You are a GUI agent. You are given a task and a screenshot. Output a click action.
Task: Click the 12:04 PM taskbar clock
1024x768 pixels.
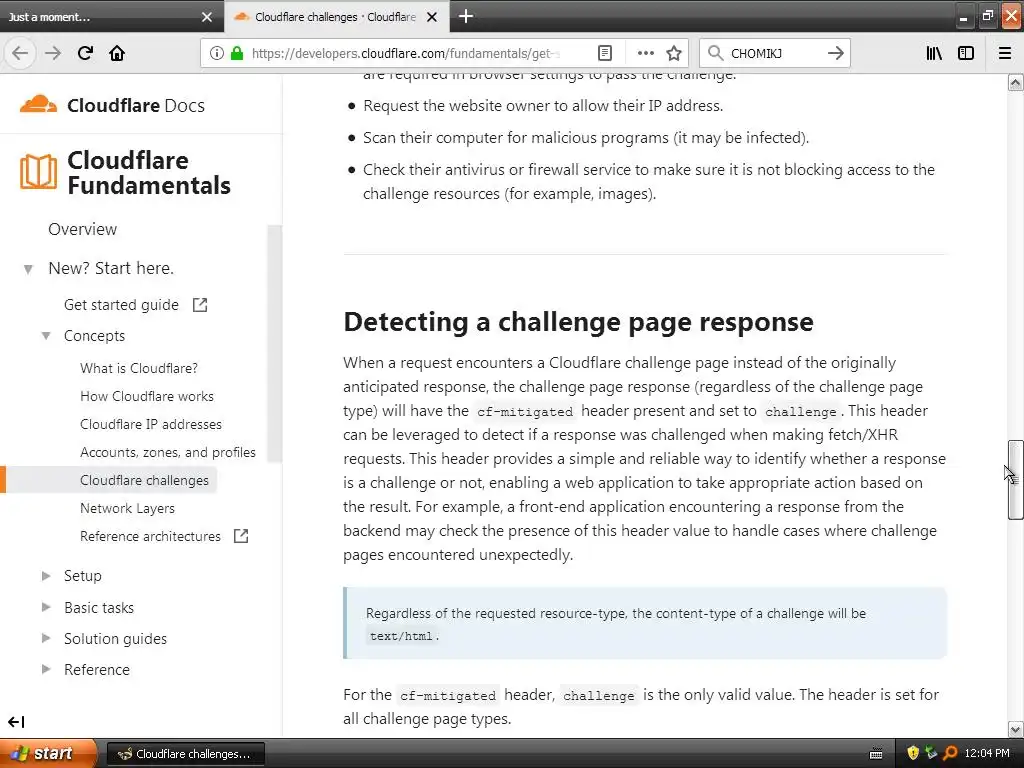[x=987, y=754]
